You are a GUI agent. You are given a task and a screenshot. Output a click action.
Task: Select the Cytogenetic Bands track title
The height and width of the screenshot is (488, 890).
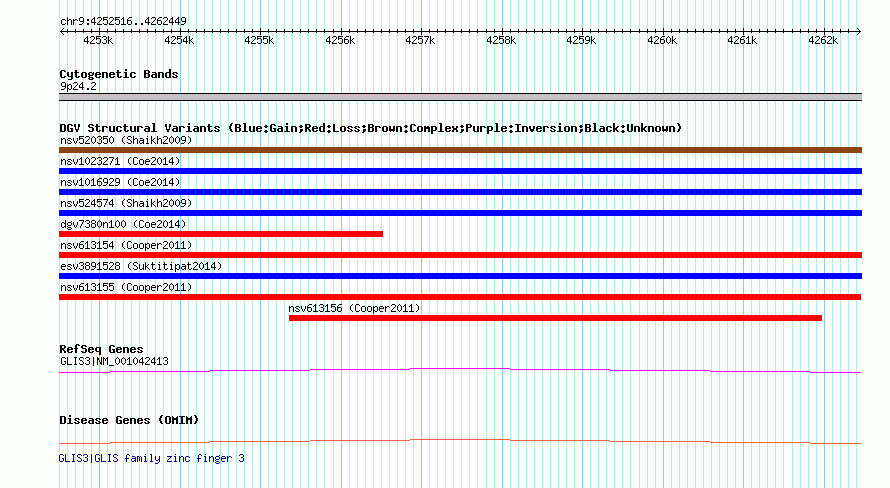pyautogui.click(x=119, y=74)
